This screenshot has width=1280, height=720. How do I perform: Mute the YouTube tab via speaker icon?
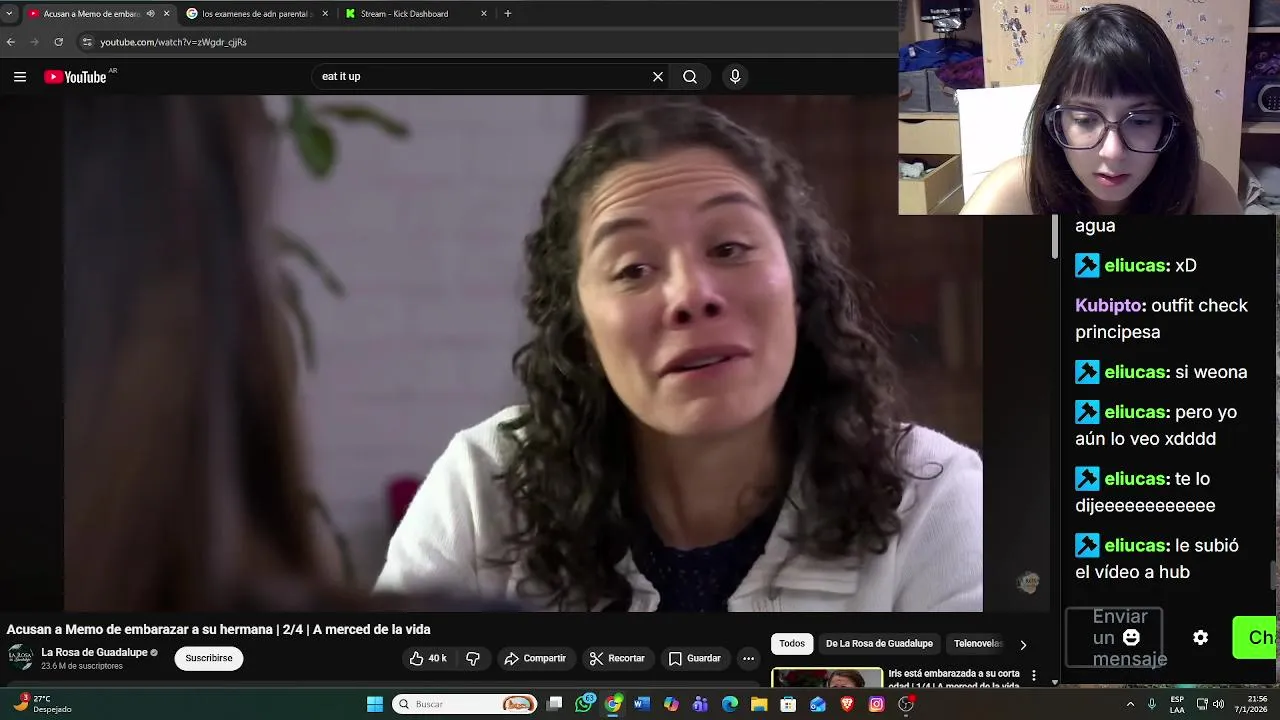[x=151, y=14]
